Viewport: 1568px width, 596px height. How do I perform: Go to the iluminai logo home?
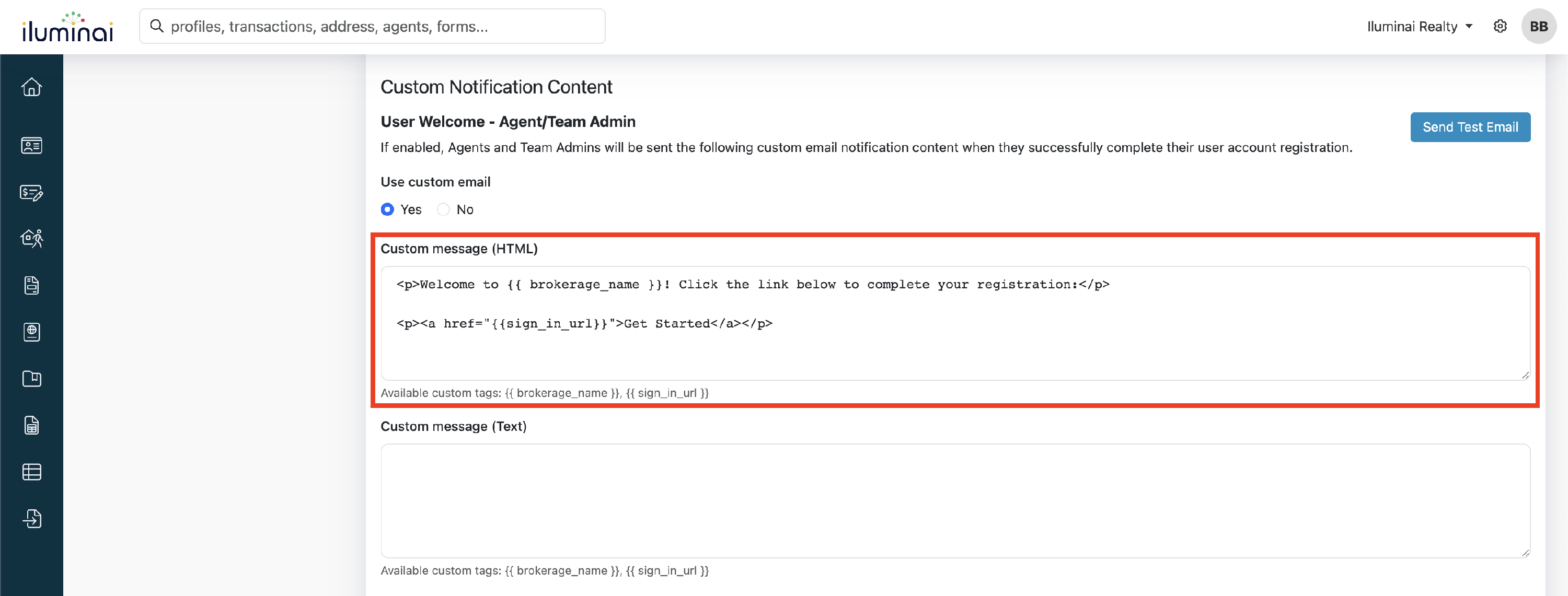point(67,27)
